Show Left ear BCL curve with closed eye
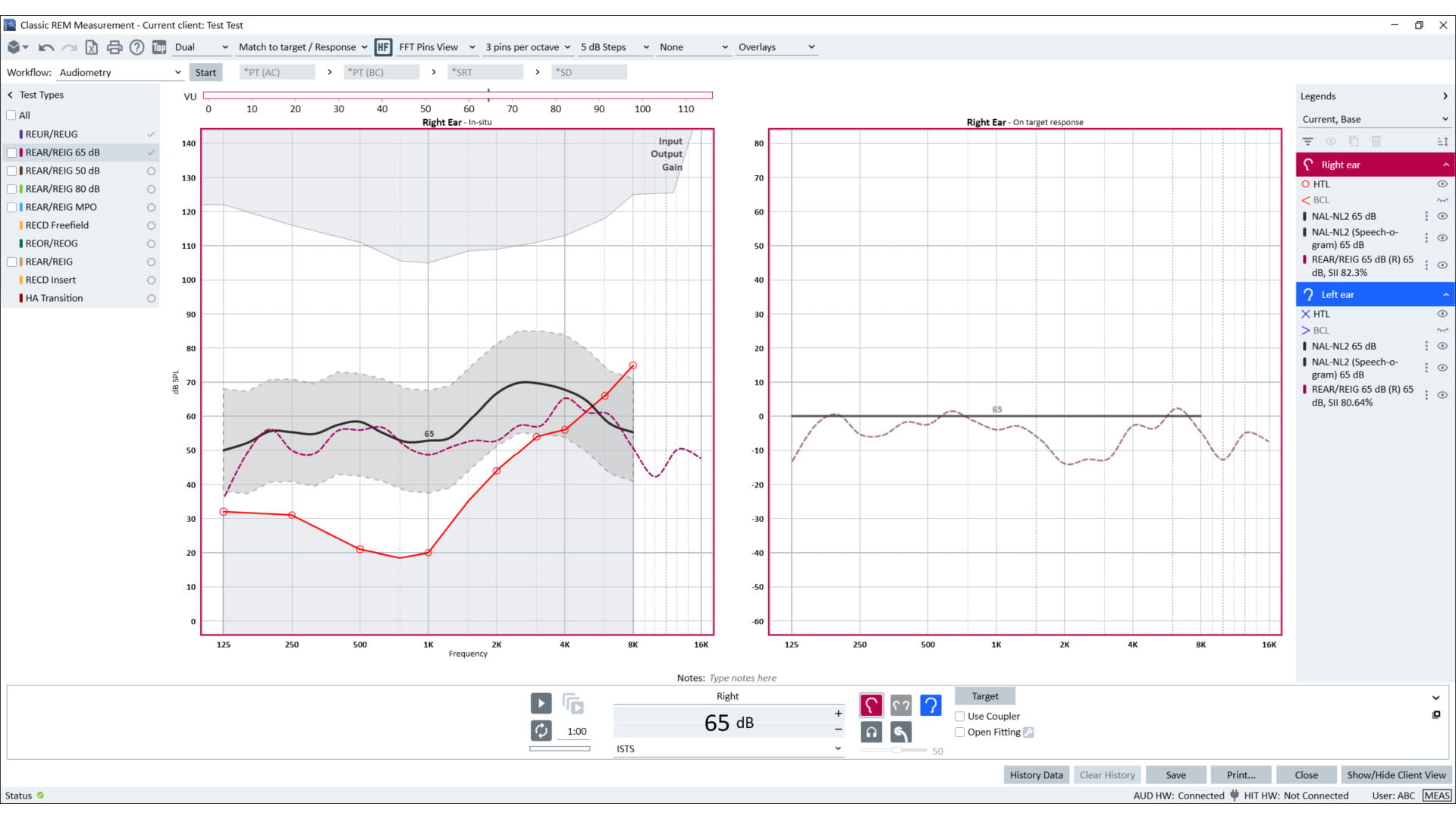The width and height of the screenshot is (1456, 819). click(x=1442, y=331)
